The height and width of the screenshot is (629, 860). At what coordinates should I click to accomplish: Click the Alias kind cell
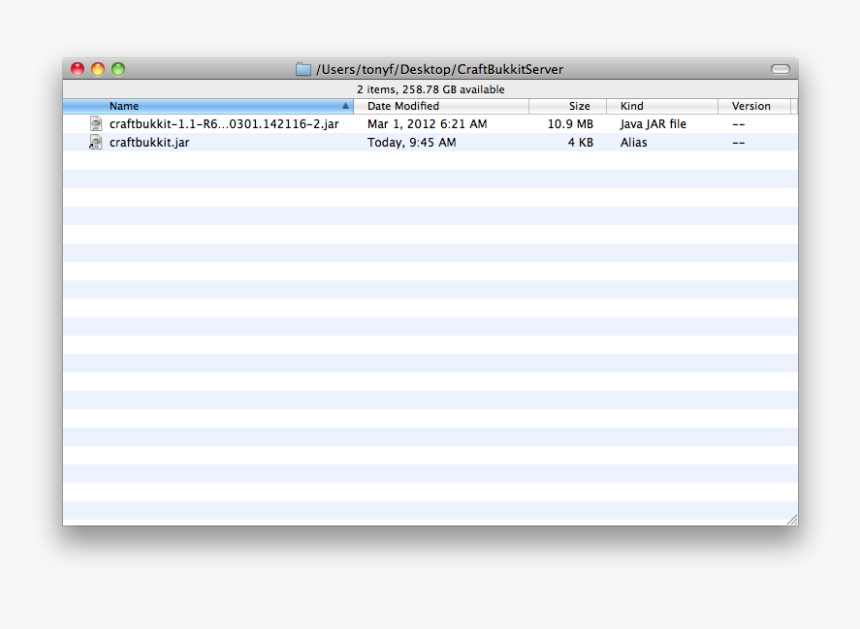(633, 143)
